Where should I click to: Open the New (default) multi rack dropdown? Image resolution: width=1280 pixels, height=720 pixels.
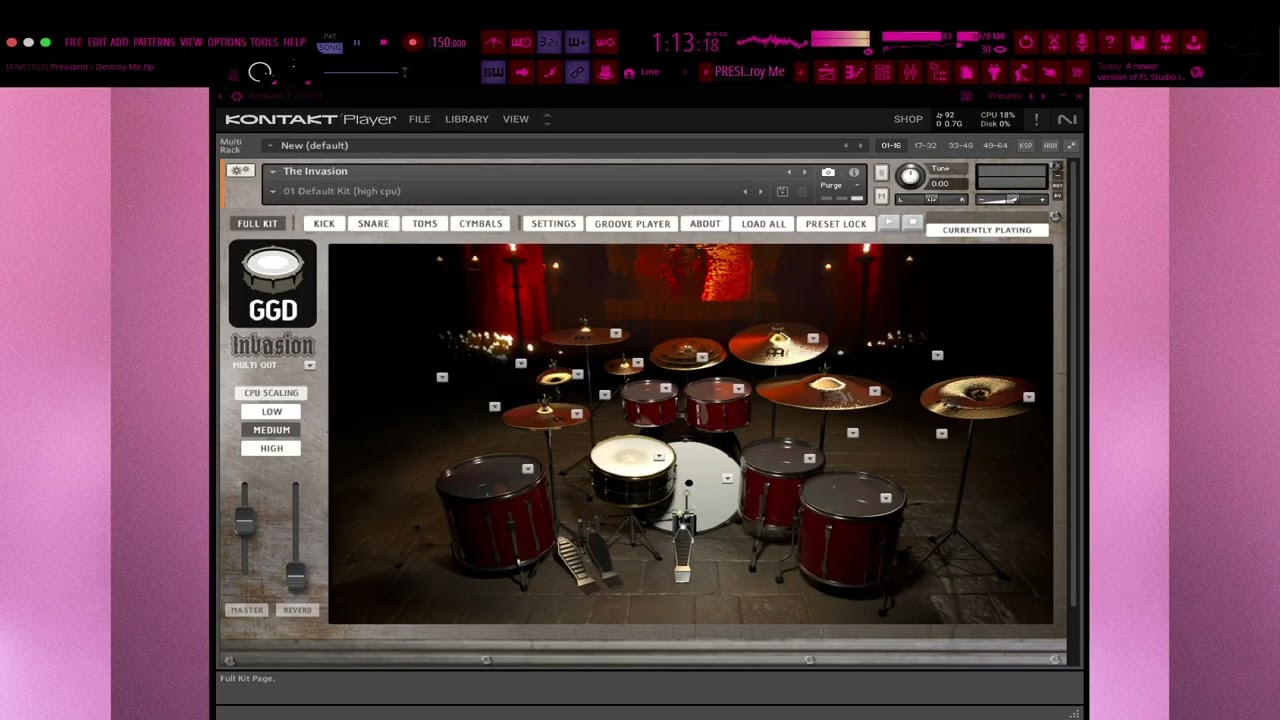click(270, 146)
